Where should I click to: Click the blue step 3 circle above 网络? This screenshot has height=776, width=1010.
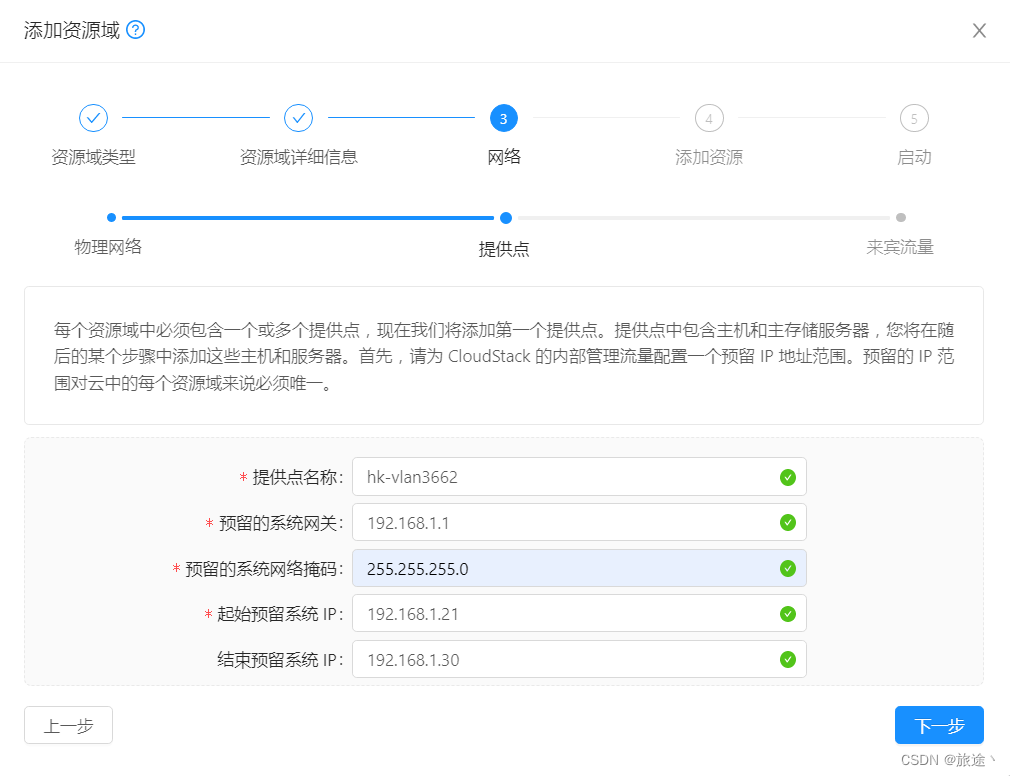click(503, 117)
